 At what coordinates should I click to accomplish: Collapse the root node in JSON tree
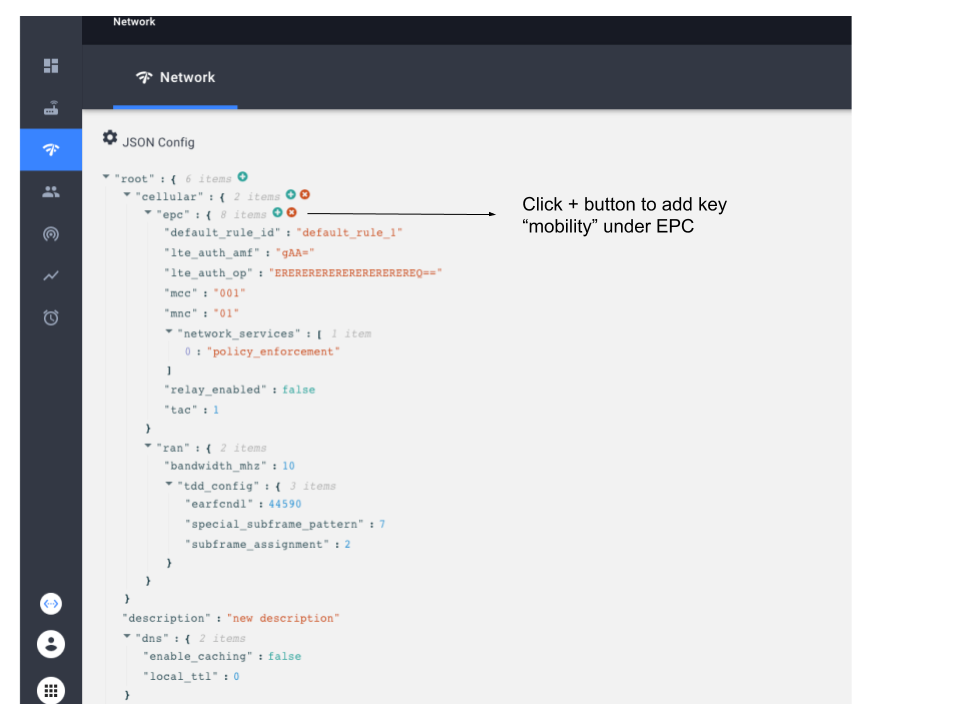coord(105,177)
